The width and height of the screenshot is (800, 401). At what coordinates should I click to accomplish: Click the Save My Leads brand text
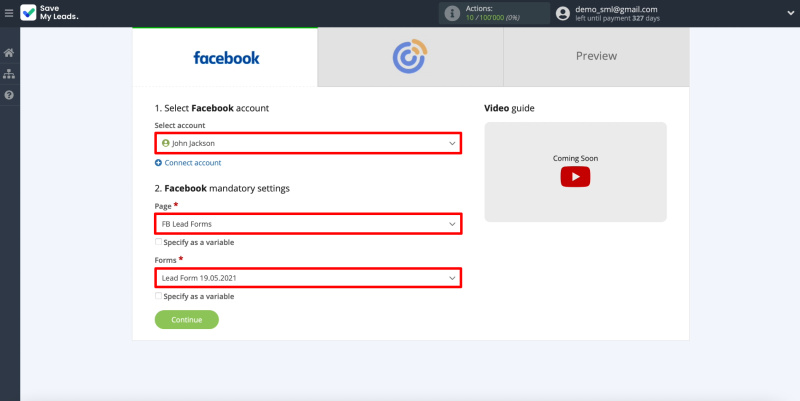tap(59, 13)
